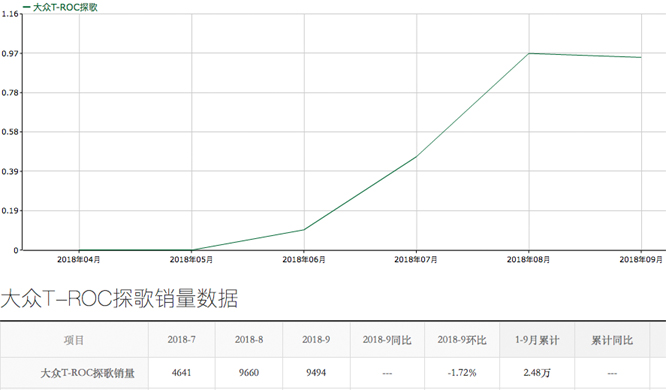Select the row label 大众T-ROC探歌销量
The image size is (666, 390).
pyautogui.click(x=87, y=373)
